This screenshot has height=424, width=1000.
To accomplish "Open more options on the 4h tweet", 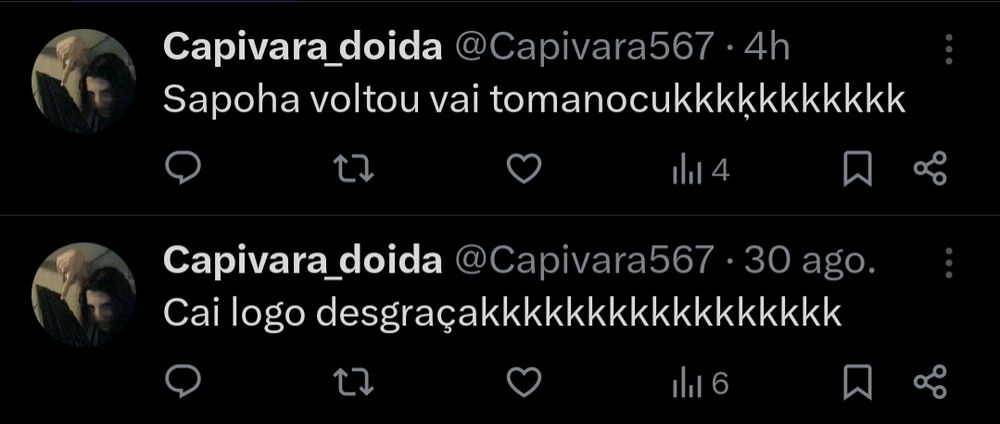I will tap(949, 49).
